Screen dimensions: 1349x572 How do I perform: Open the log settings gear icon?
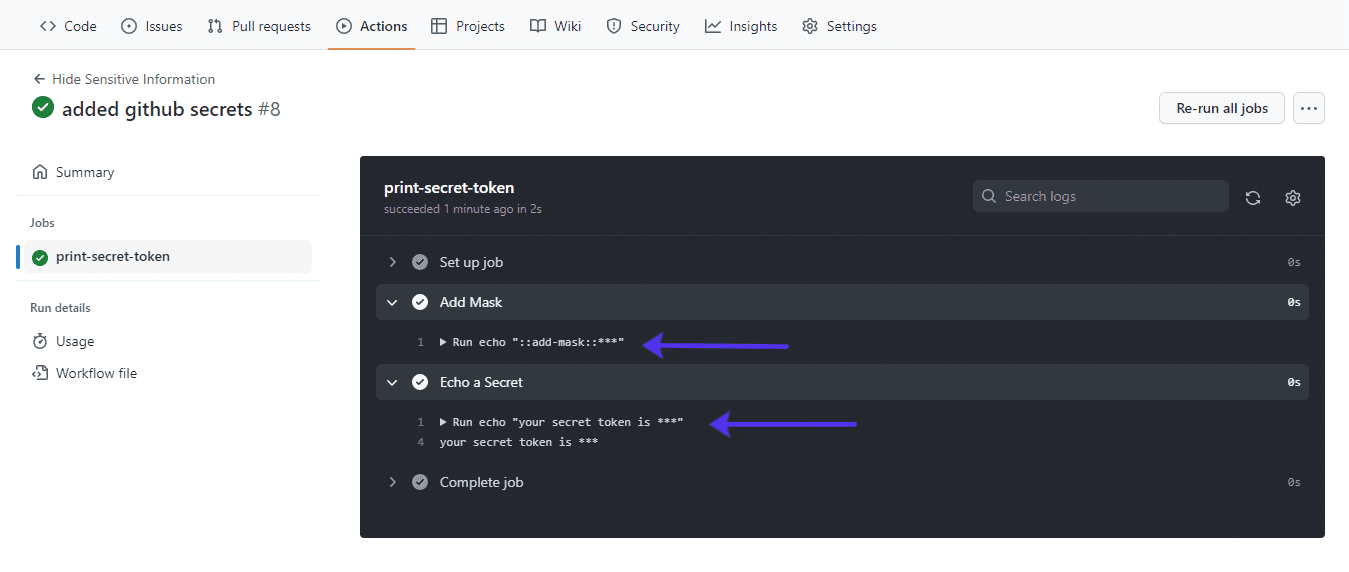click(1293, 198)
